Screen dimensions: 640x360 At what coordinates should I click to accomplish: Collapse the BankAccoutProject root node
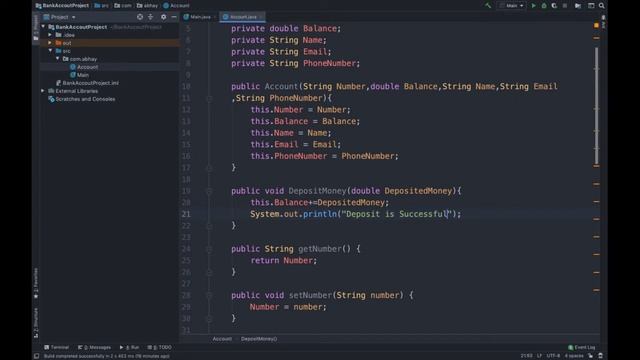43,27
